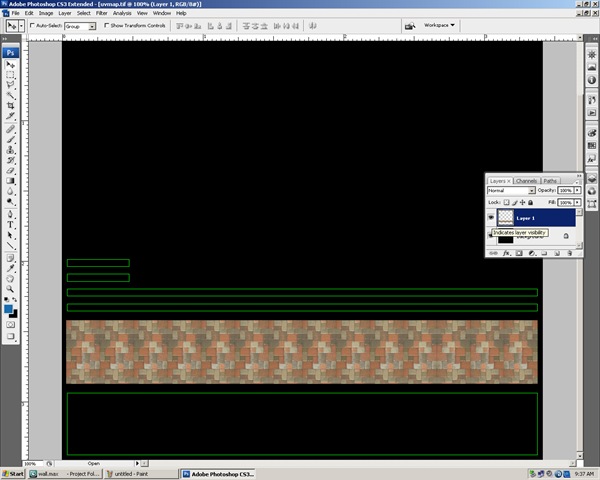Select the Gradient tool

10,181
